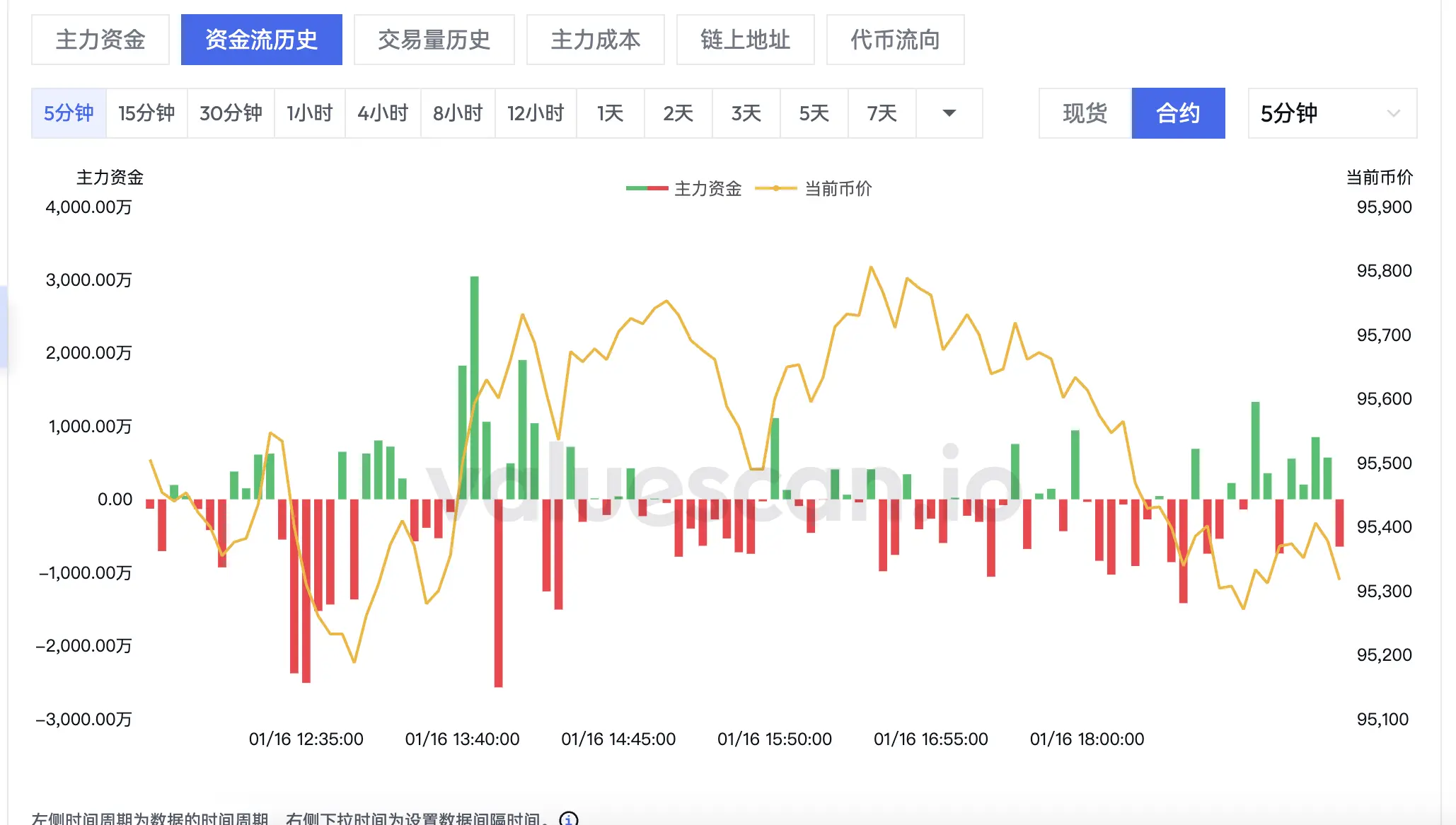Image resolution: width=1456 pixels, height=825 pixels.
Task: Choose the 4小时 time period
Action: tap(383, 113)
